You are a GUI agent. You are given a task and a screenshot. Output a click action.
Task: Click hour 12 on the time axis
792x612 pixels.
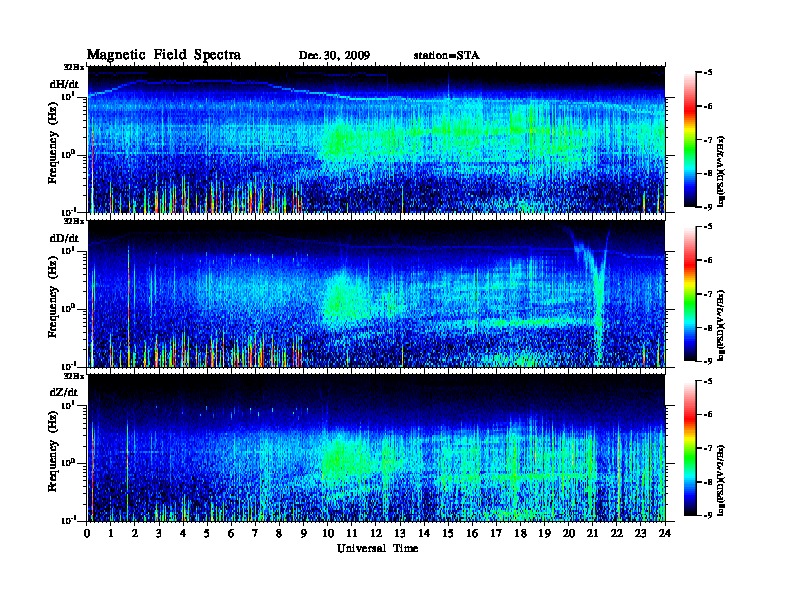376,534
